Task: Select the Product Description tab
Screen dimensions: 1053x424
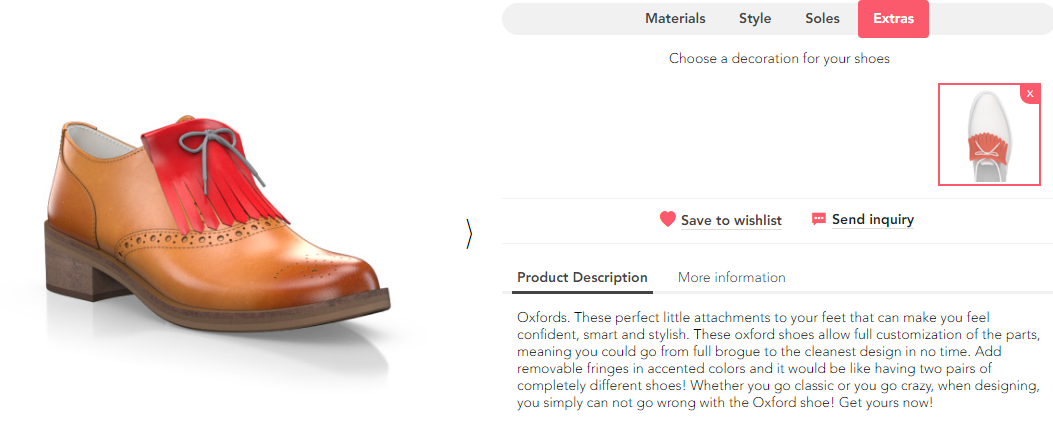Action: [x=582, y=277]
